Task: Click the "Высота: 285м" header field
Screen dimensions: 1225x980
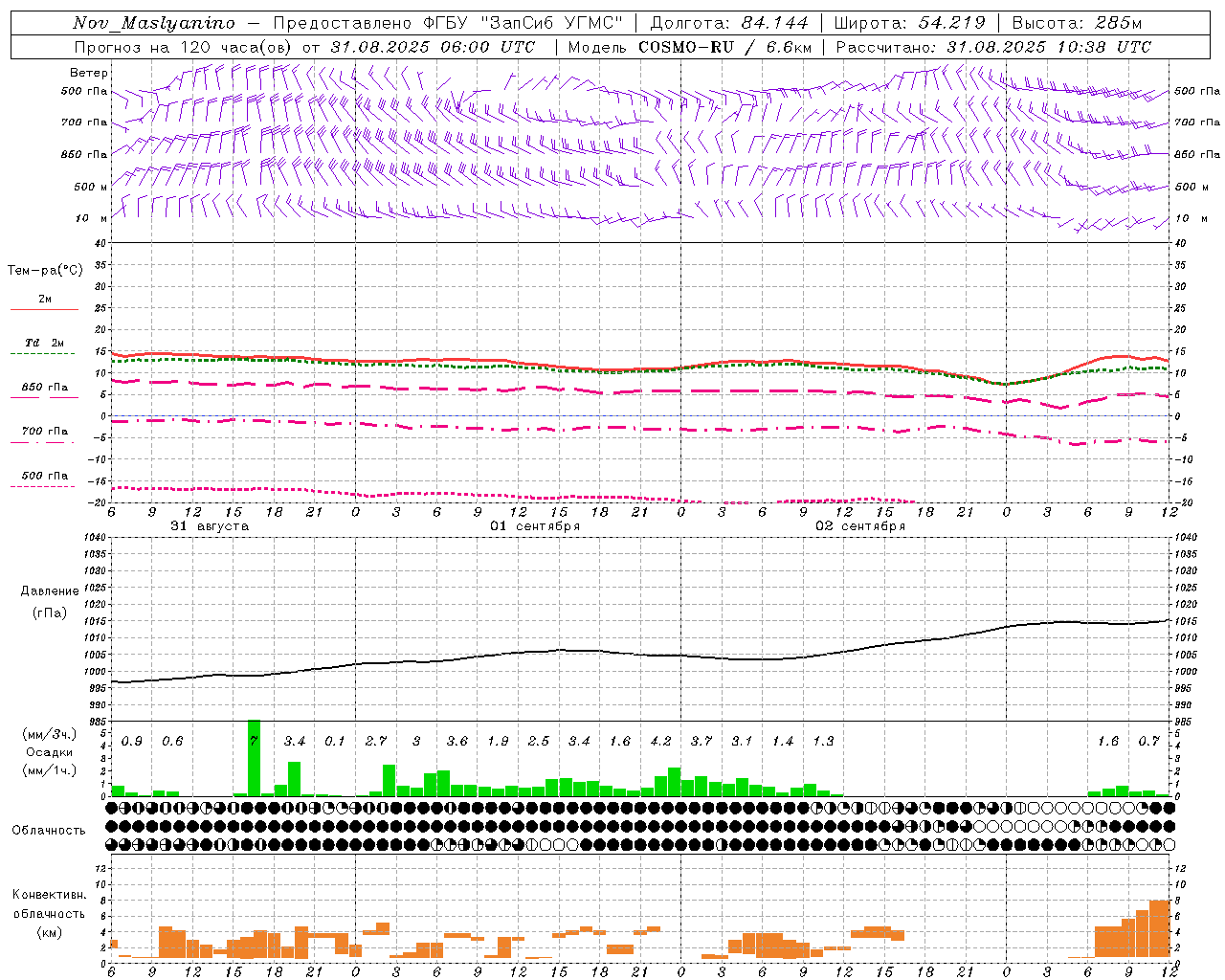Action: point(1077,23)
